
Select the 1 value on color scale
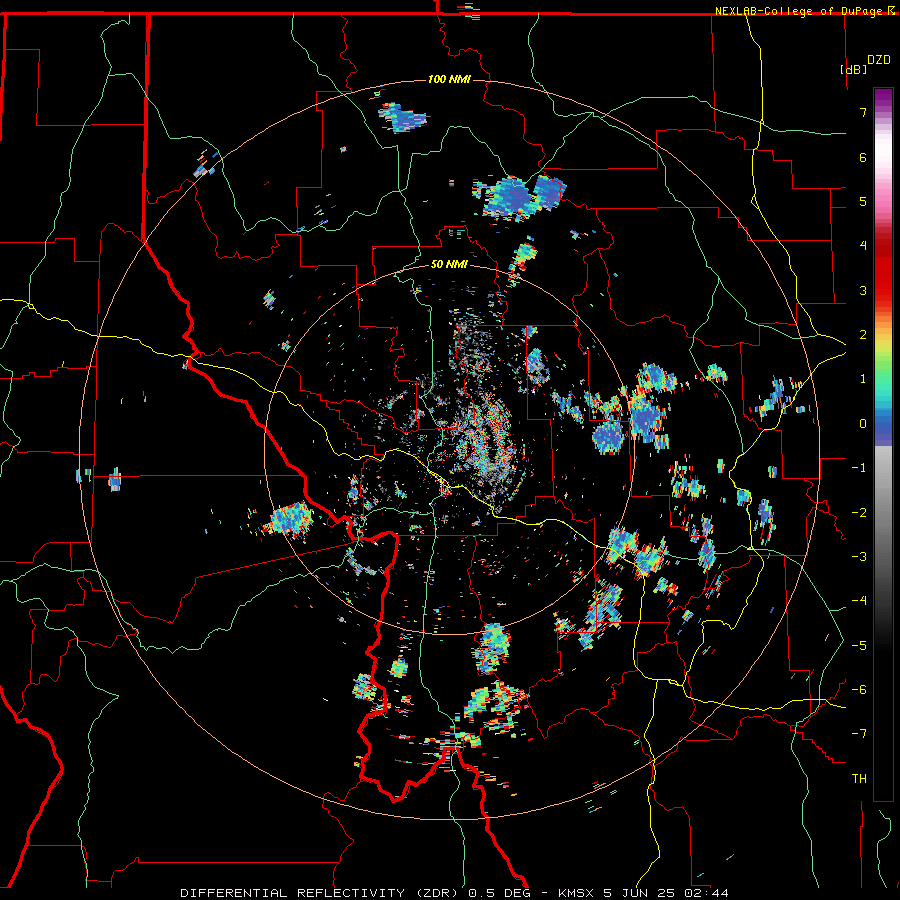point(863,379)
